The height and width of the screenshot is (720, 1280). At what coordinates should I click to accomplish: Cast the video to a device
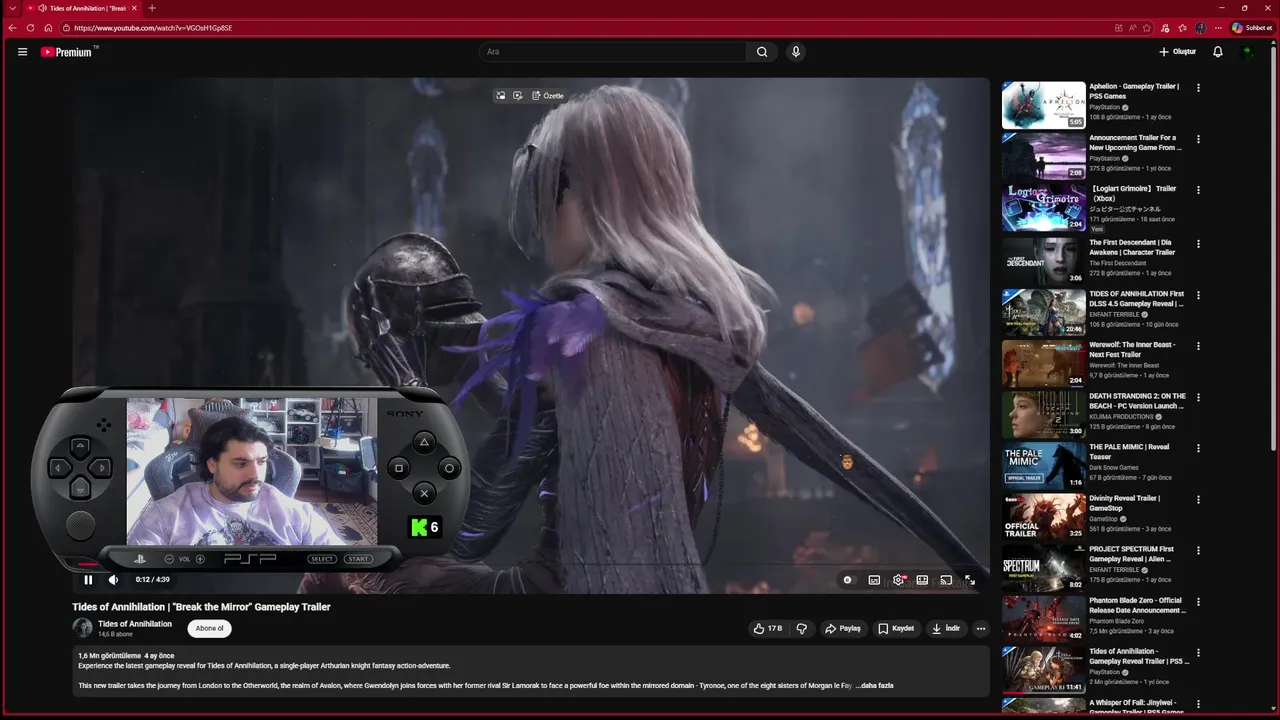pyautogui.click(x=946, y=580)
